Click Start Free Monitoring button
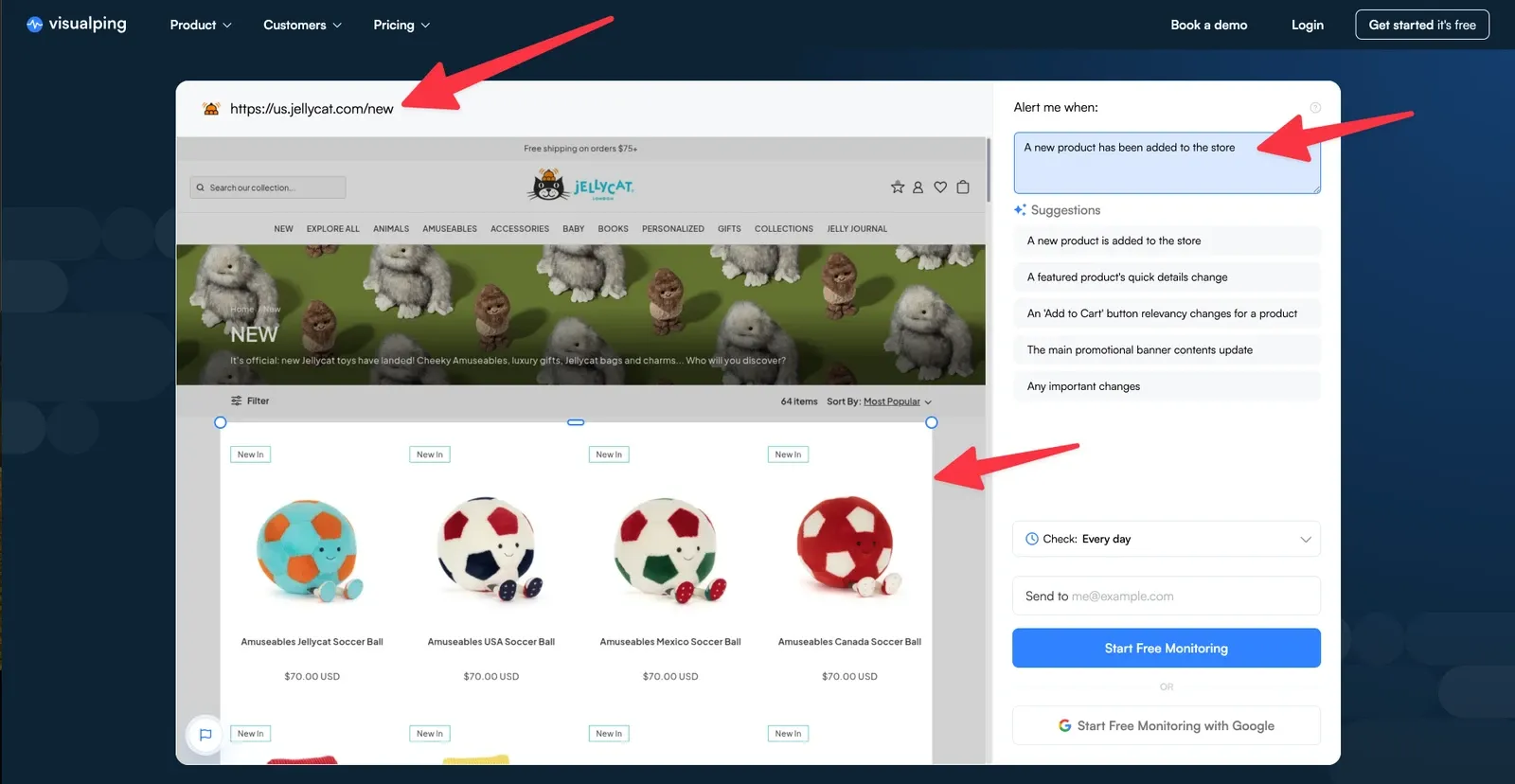The width and height of the screenshot is (1515, 784). 1167,649
